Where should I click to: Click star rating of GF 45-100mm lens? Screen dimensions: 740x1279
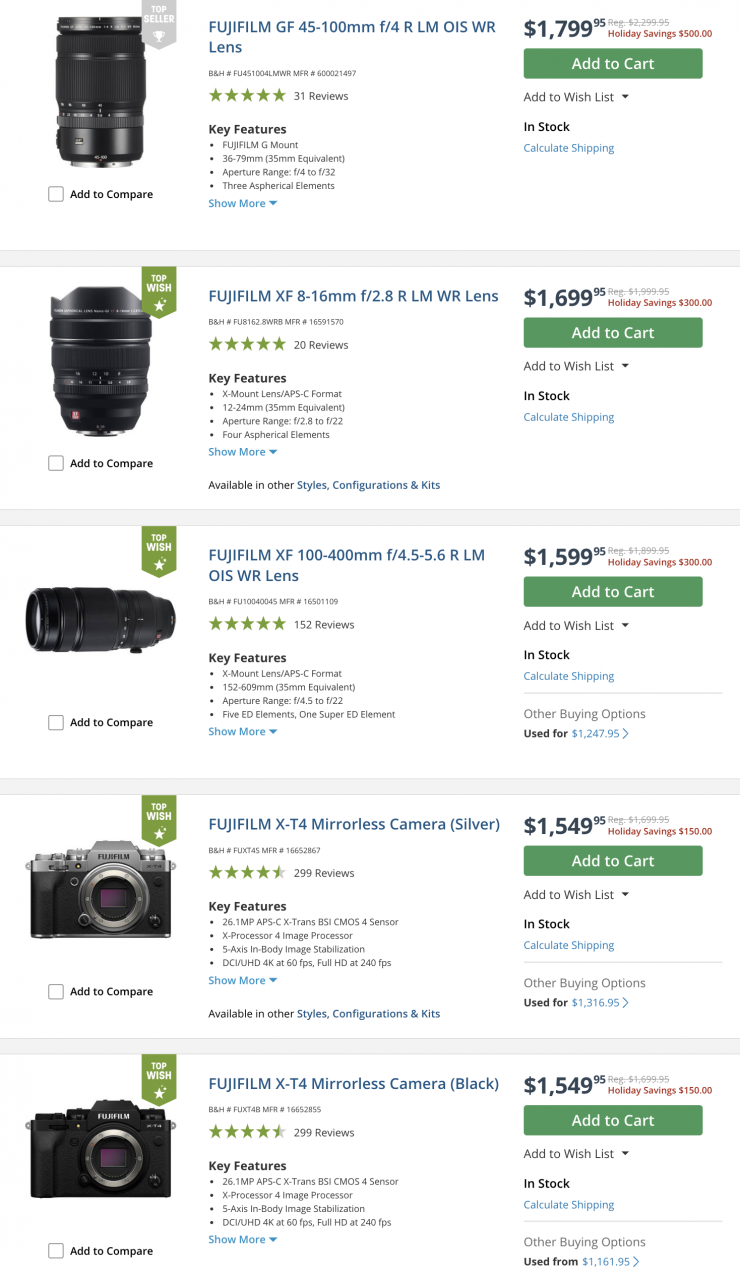click(x=247, y=96)
